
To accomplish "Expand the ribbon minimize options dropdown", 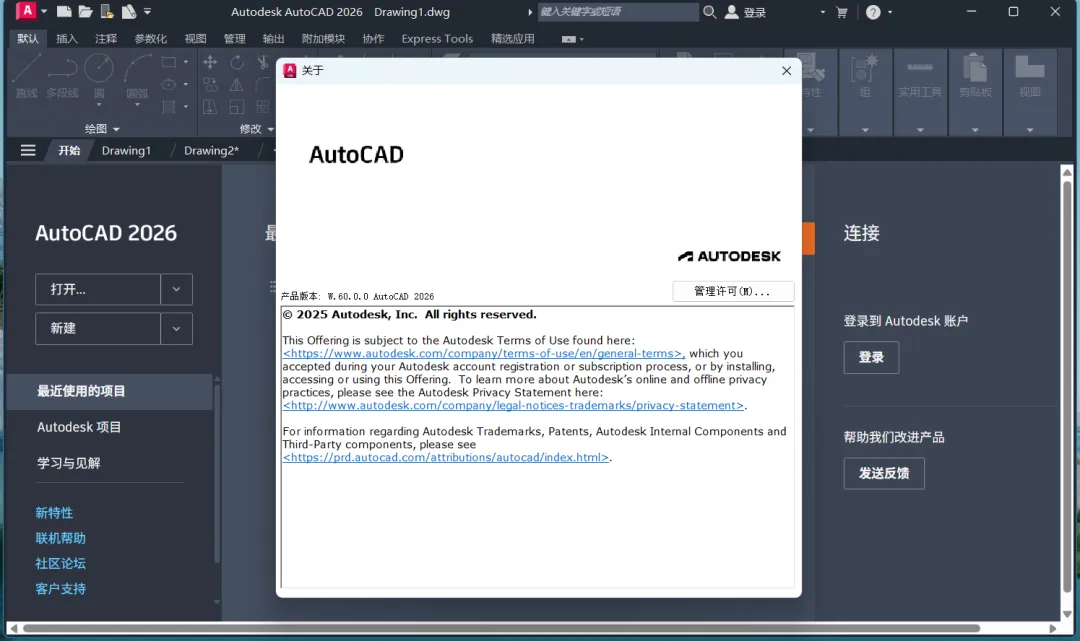I will (x=582, y=39).
